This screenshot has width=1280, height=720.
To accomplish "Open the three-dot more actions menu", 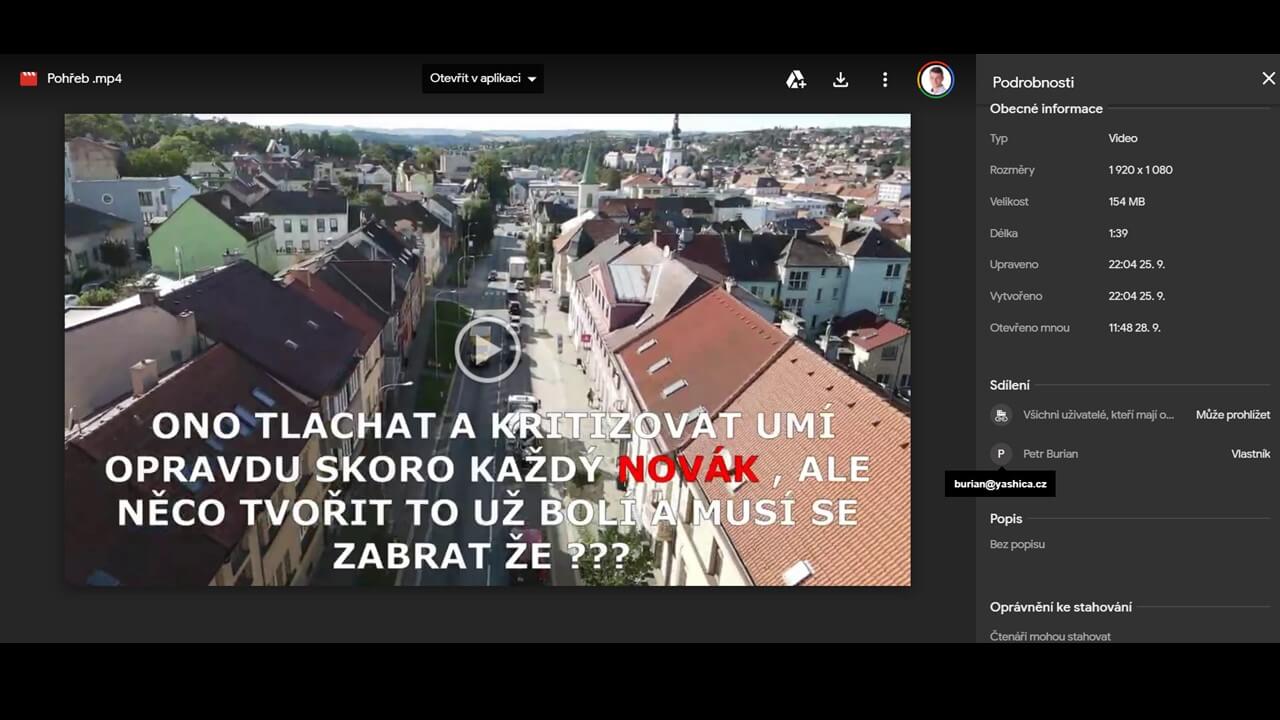I will pyautogui.click(x=884, y=80).
